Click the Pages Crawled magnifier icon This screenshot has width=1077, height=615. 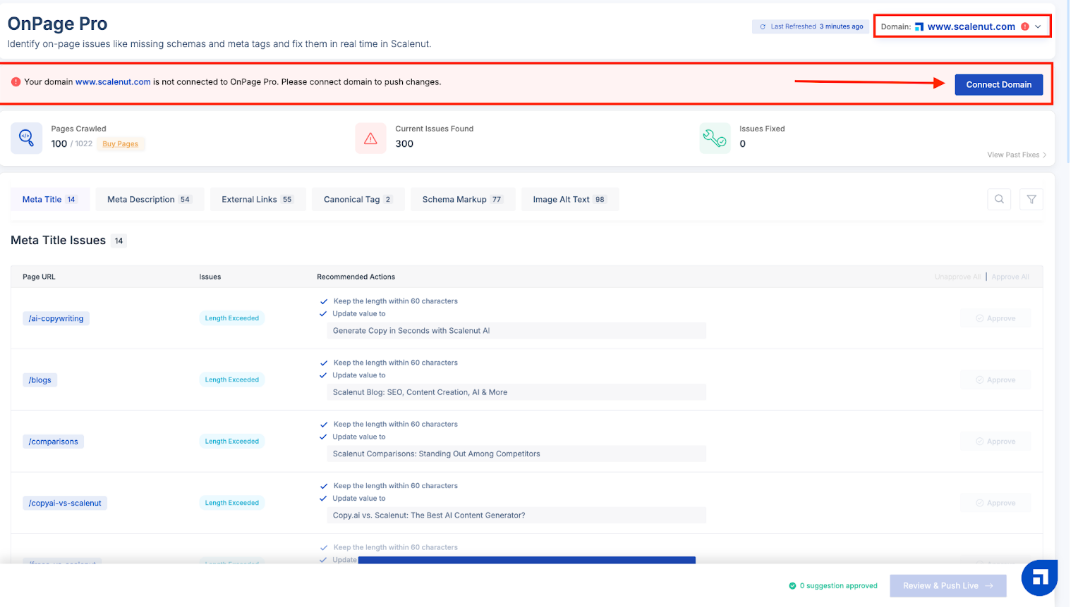click(x=27, y=138)
